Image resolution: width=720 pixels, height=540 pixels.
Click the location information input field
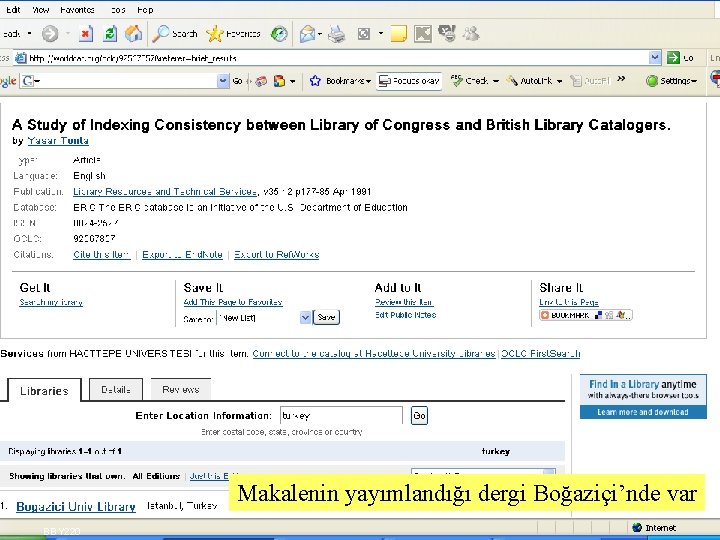point(341,416)
